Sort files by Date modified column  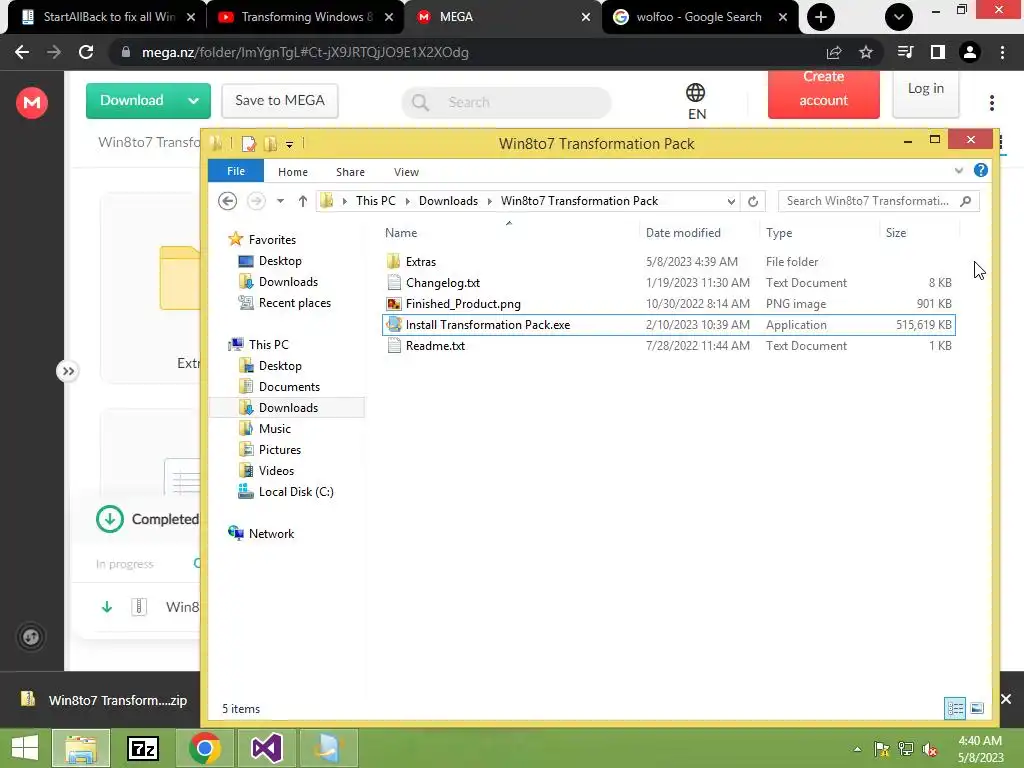click(683, 232)
